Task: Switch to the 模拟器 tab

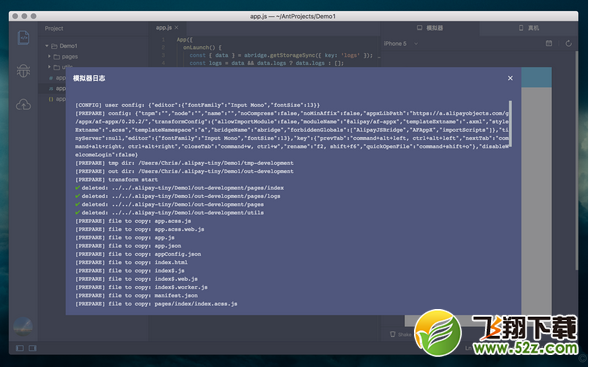Action: click(430, 28)
